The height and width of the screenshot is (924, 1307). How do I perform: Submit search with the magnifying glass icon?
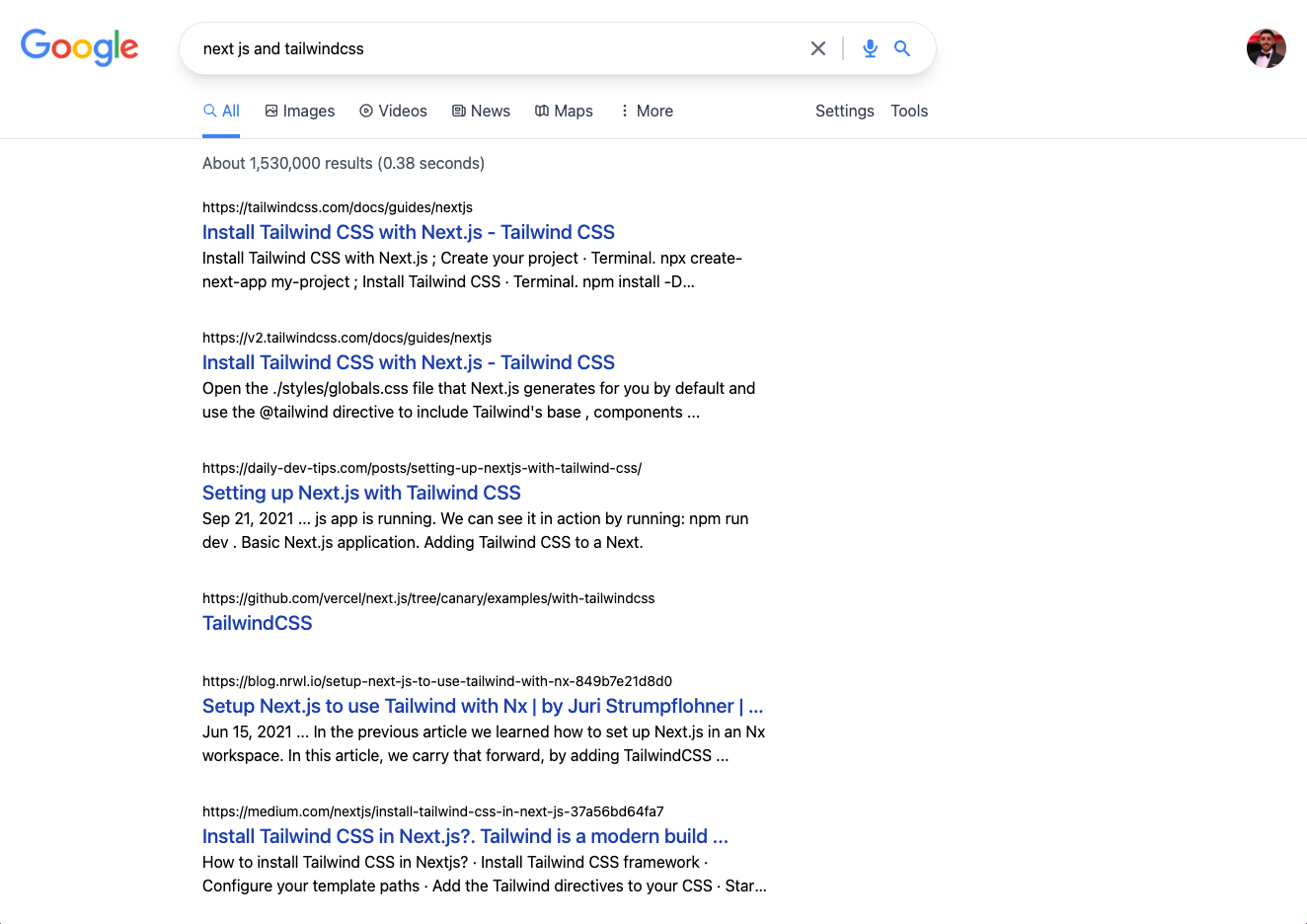[902, 48]
